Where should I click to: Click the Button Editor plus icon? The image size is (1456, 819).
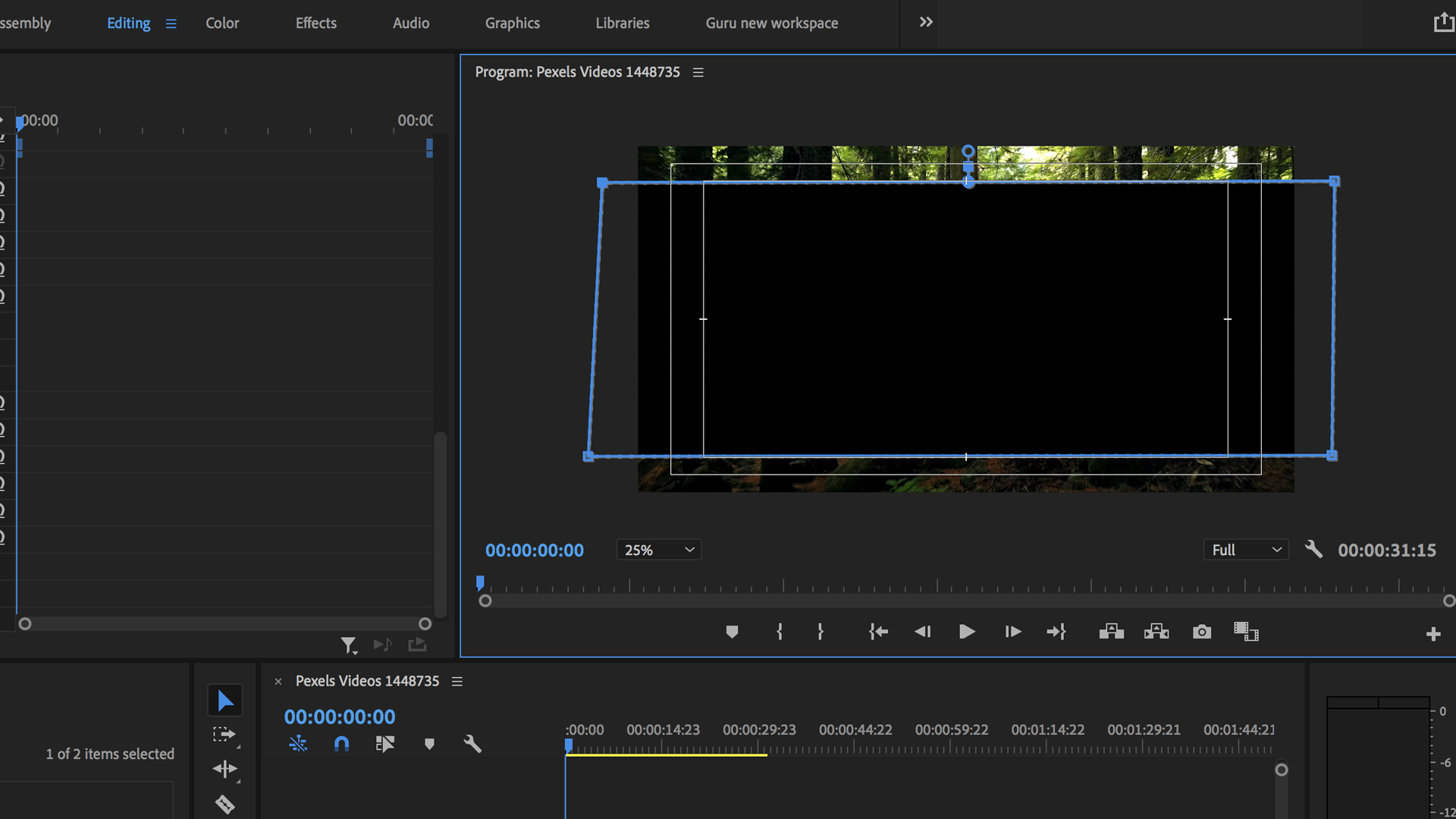coord(1434,633)
